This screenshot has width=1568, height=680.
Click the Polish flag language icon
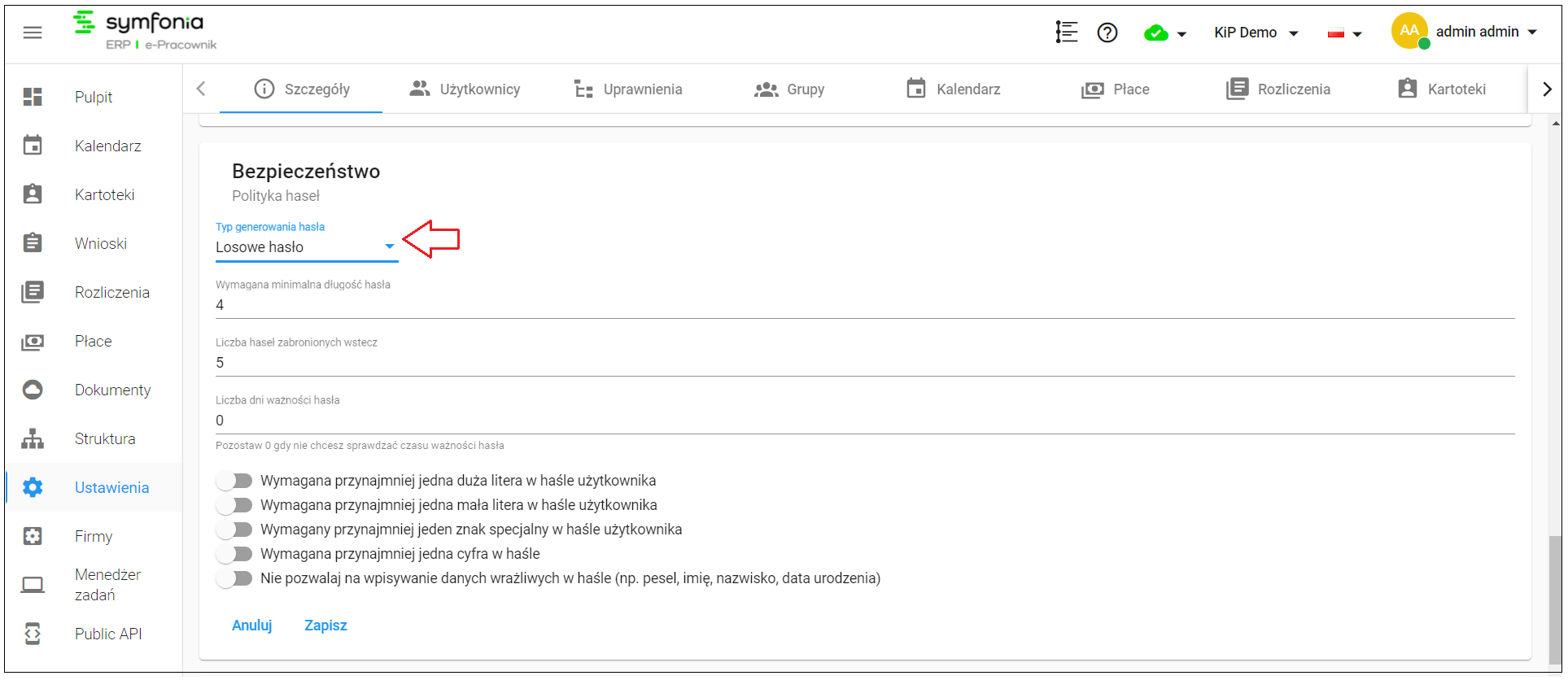(x=1335, y=33)
